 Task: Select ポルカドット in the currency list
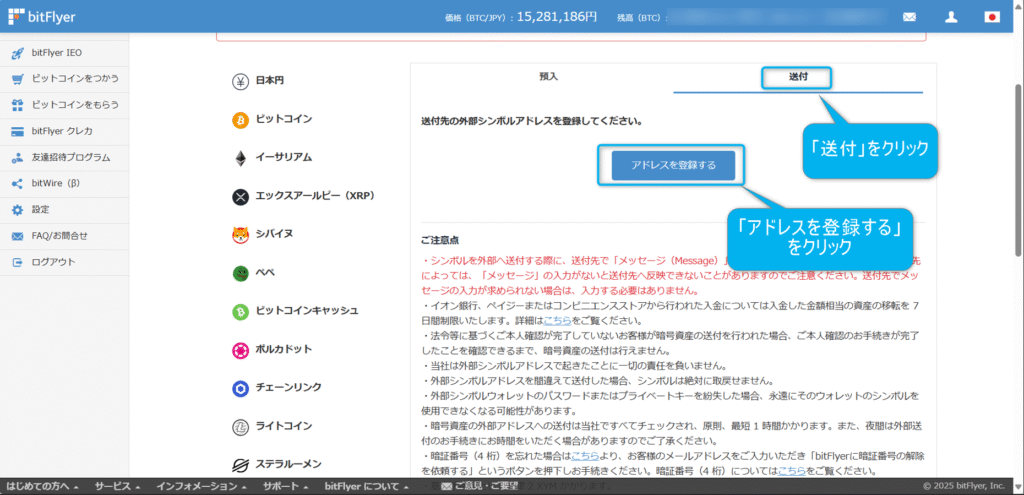[x=283, y=349]
